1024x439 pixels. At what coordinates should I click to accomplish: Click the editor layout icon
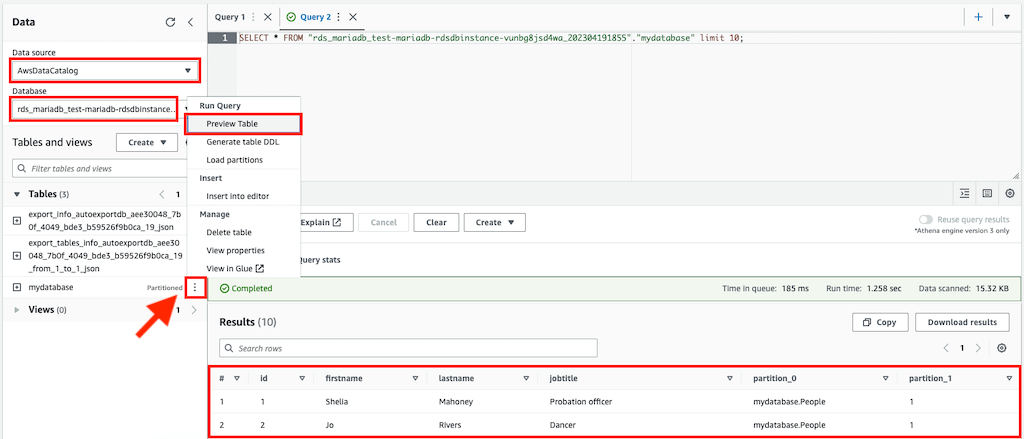tap(987, 193)
